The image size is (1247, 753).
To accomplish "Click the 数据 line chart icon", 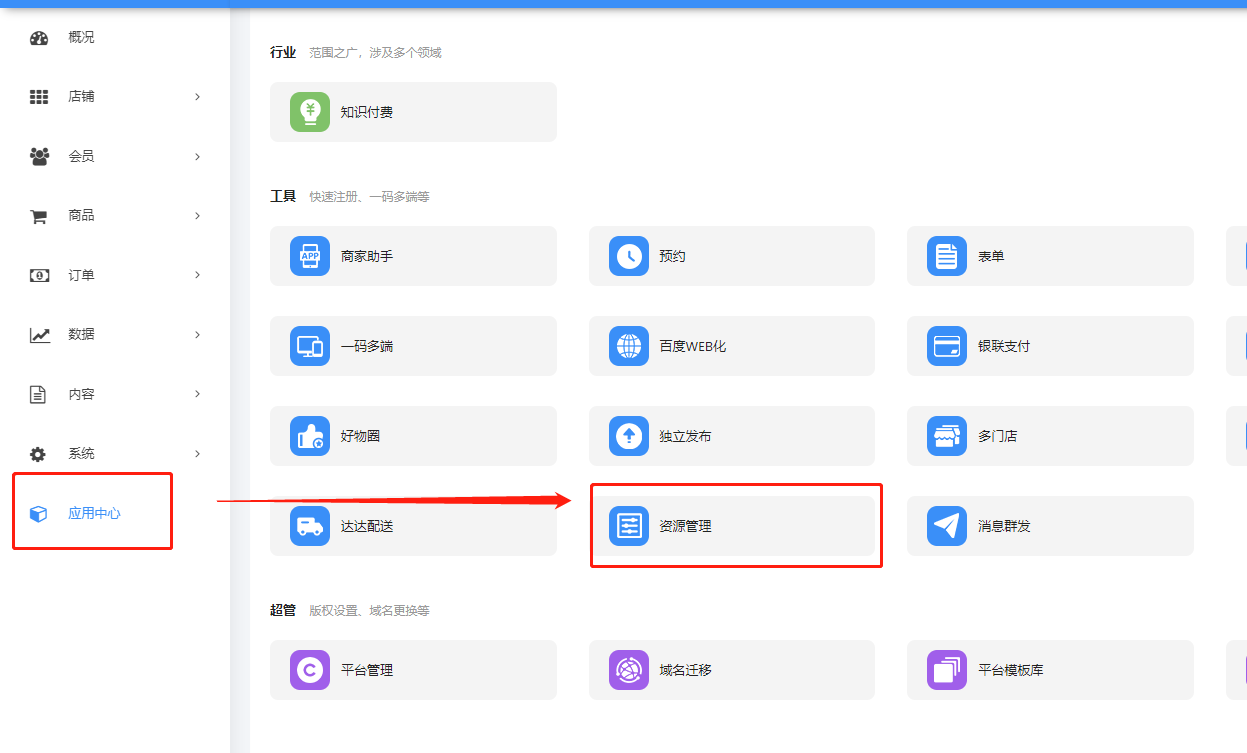I will tap(39, 335).
